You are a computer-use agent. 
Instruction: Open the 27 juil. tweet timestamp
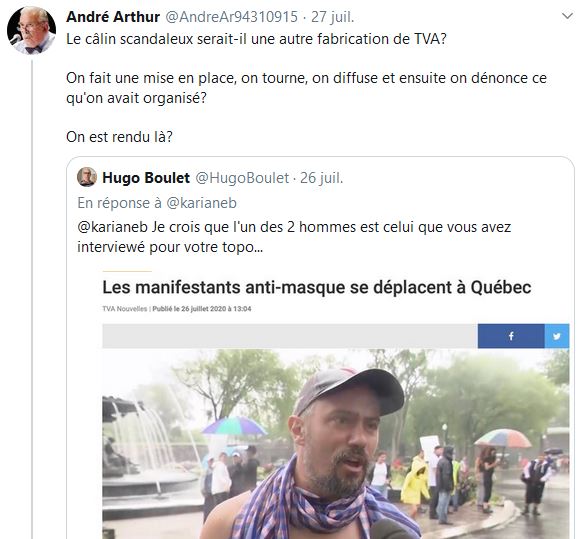click(332, 17)
